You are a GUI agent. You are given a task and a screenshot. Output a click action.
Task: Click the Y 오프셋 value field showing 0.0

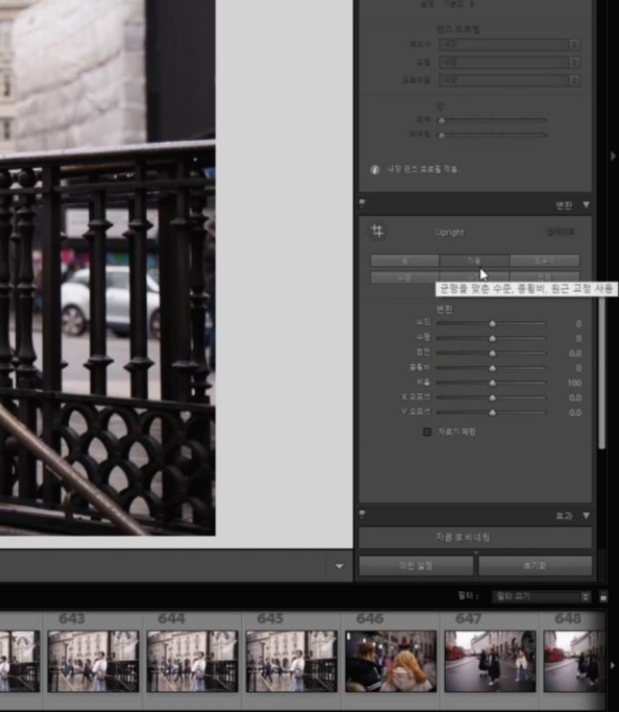[575, 413]
